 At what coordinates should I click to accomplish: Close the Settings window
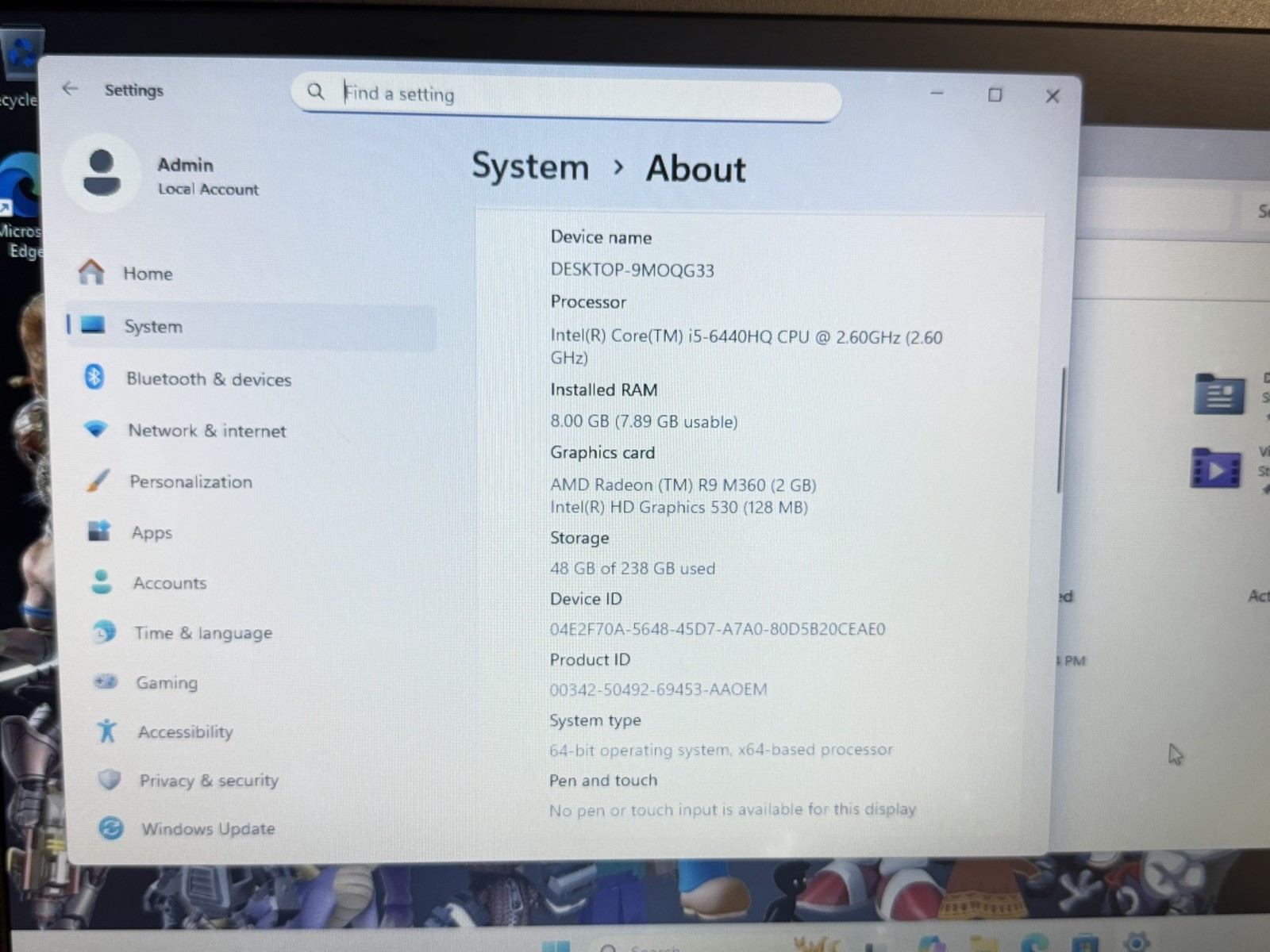point(1053,96)
